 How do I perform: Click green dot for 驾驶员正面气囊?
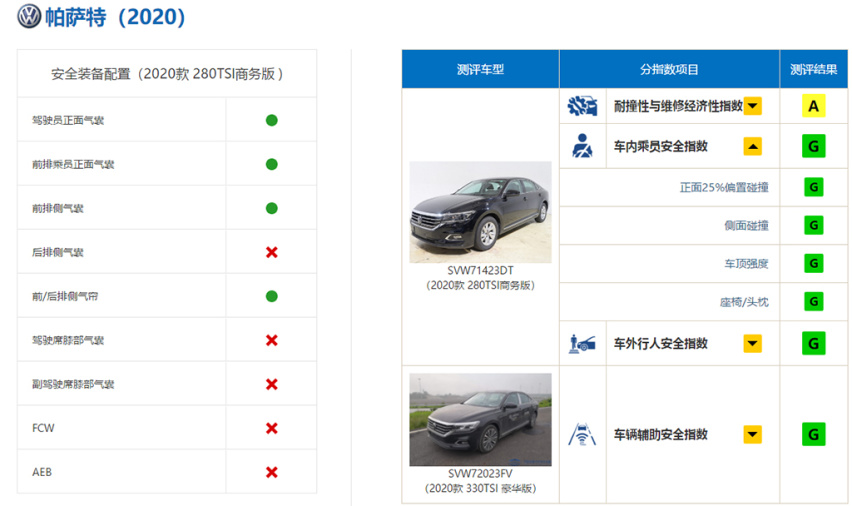272,120
